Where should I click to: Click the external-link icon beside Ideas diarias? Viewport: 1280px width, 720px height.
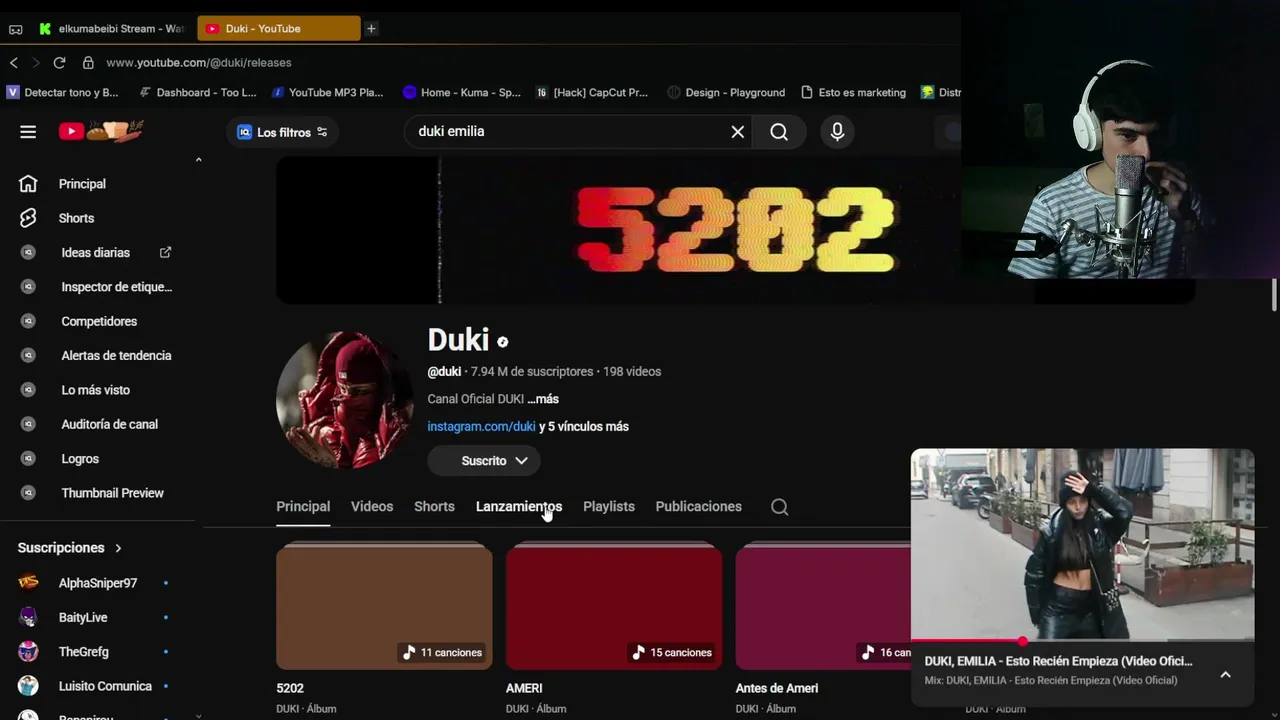pos(166,252)
